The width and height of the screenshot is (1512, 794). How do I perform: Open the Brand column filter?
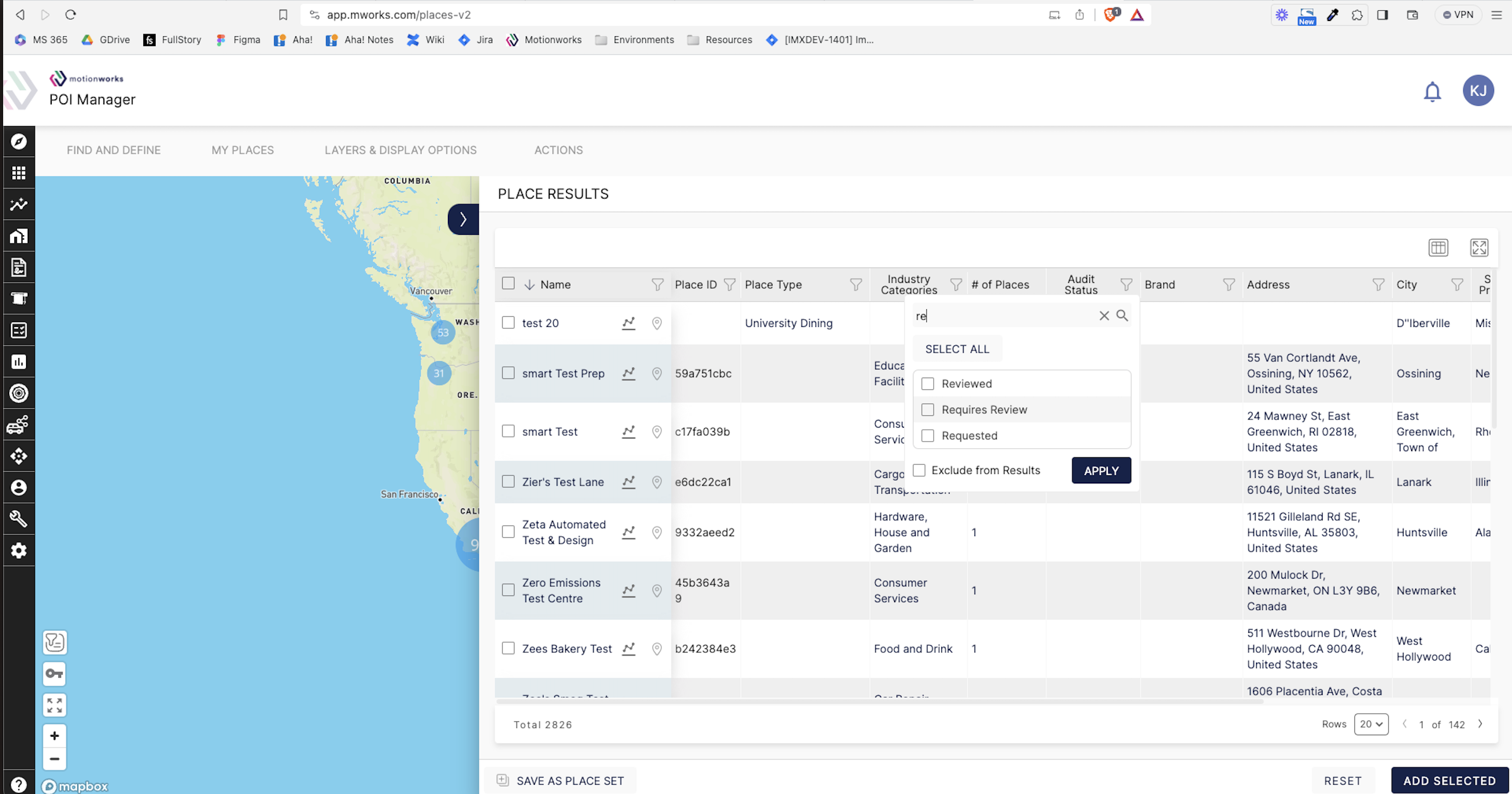click(1228, 284)
